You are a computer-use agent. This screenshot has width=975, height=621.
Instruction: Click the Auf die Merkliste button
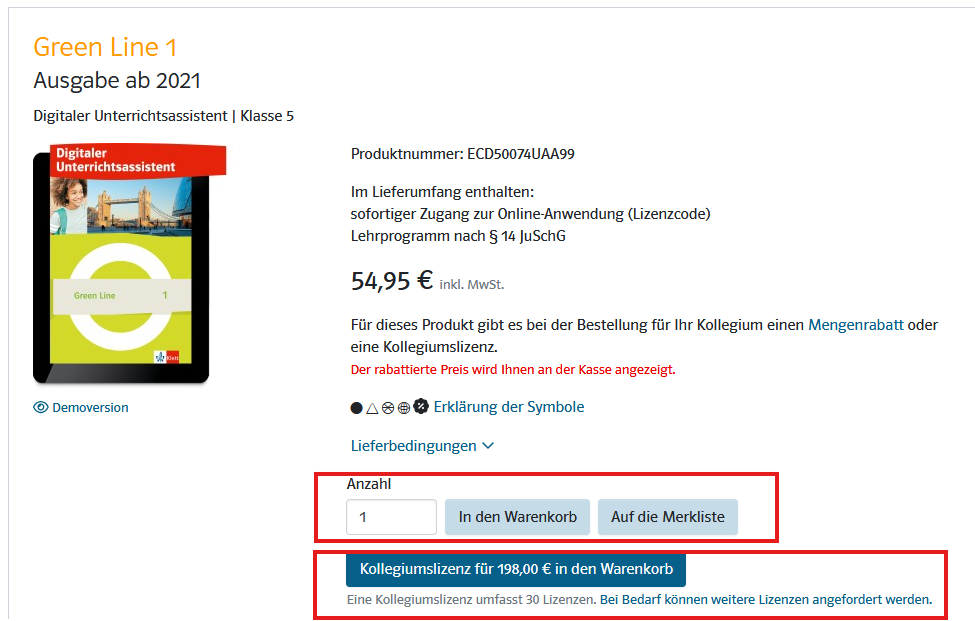click(668, 517)
